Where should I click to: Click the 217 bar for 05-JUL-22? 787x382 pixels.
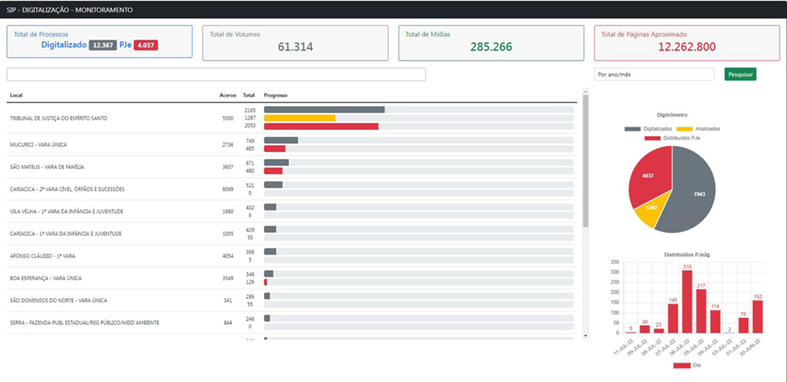pyautogui.click(x=701, y=311)
